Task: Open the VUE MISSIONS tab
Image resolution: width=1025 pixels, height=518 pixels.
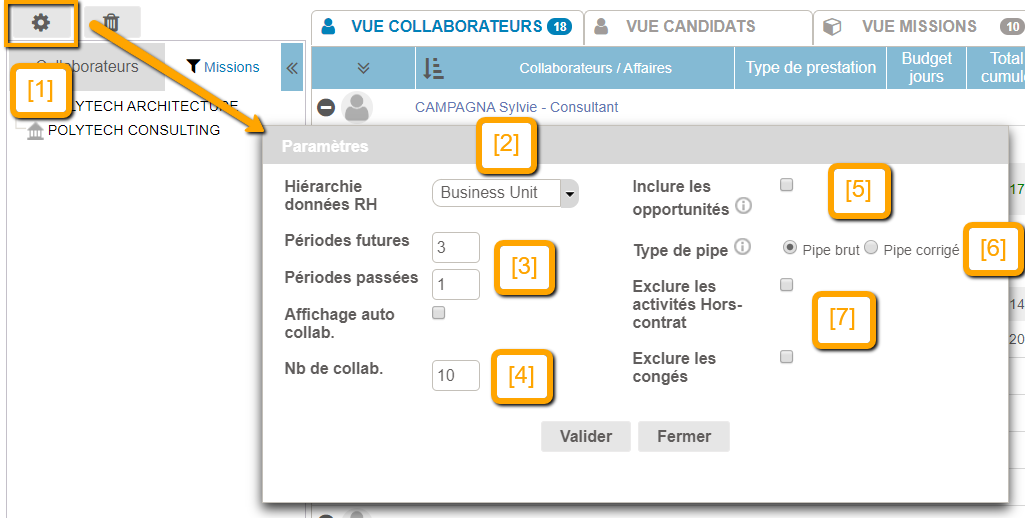Action: coord(918,27)
